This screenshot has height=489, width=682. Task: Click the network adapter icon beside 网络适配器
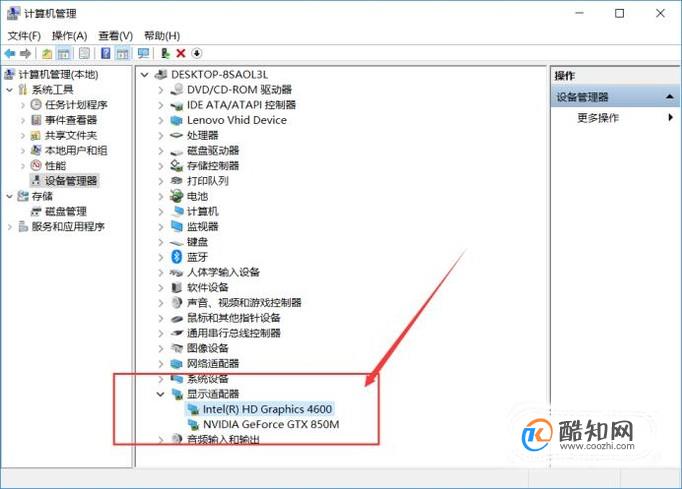click(x=176, y=363)
